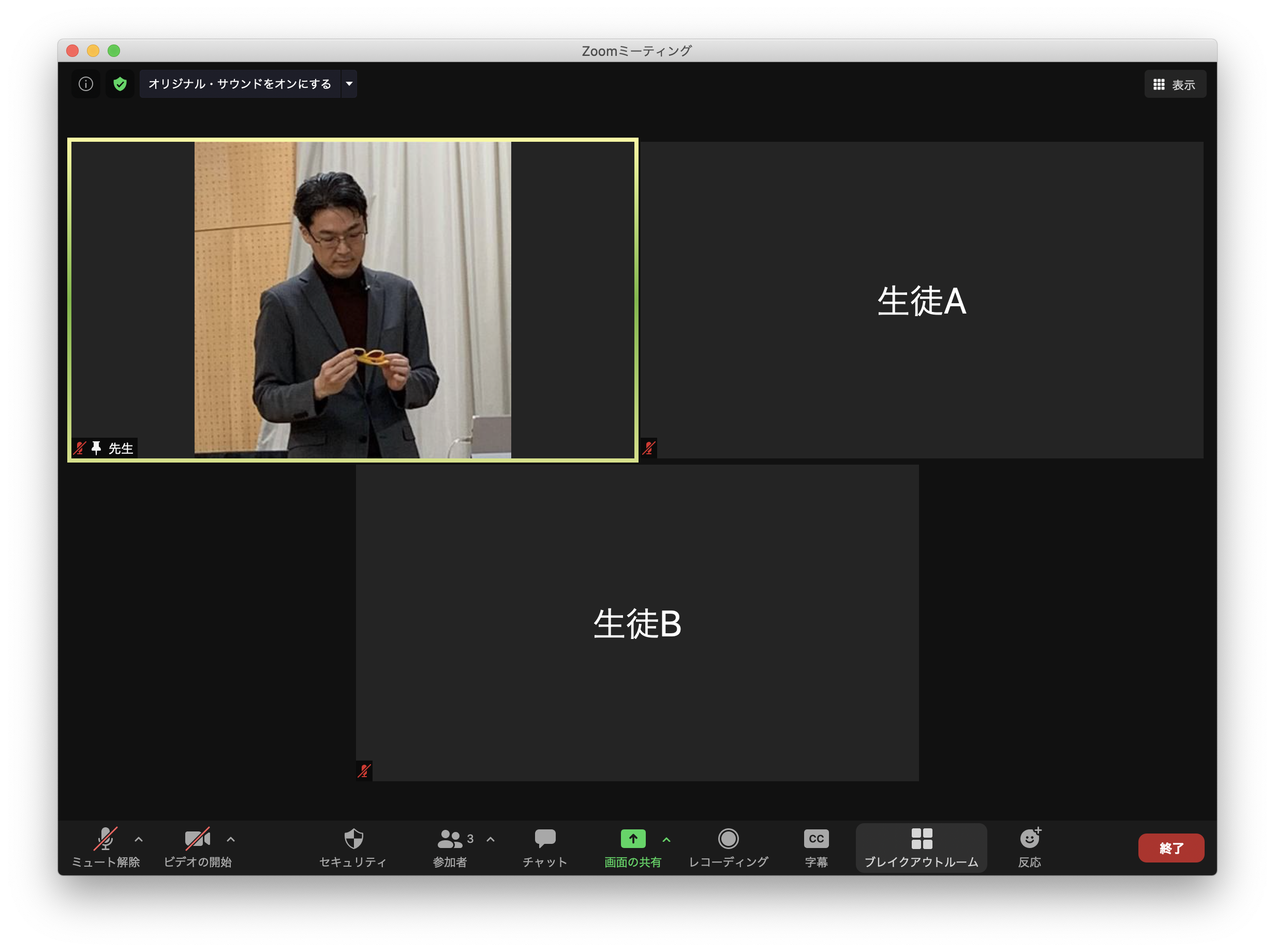Unpin the 先生 video tile
This screenshot has width=1275, height=952.
tap(96, 449)
